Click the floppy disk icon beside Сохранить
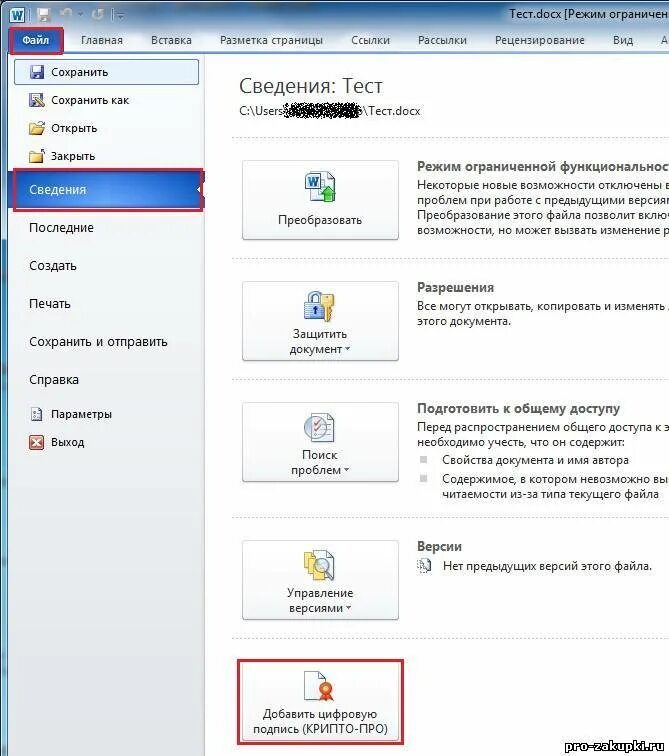Viewport: 669px width, 756px height. pos(37,72)
